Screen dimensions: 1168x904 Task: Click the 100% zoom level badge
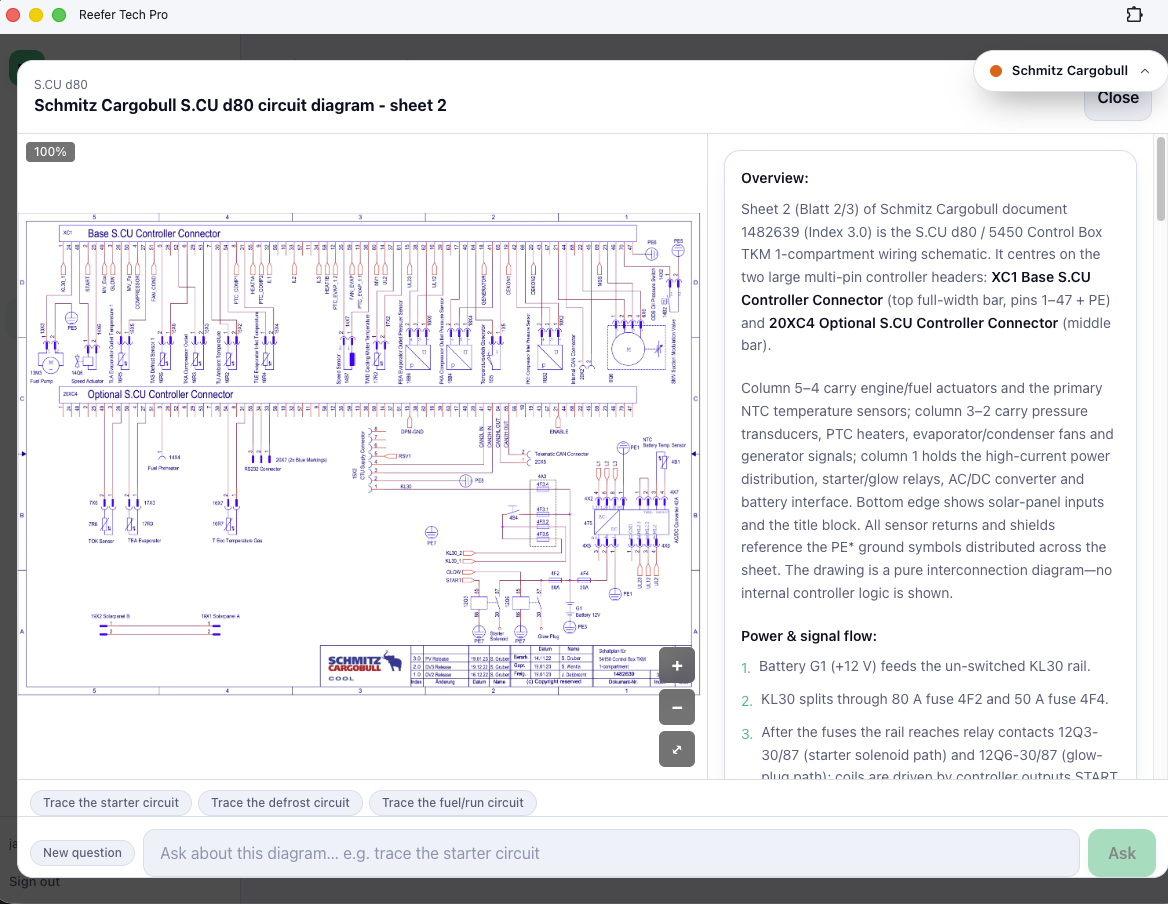pos(50,152)
